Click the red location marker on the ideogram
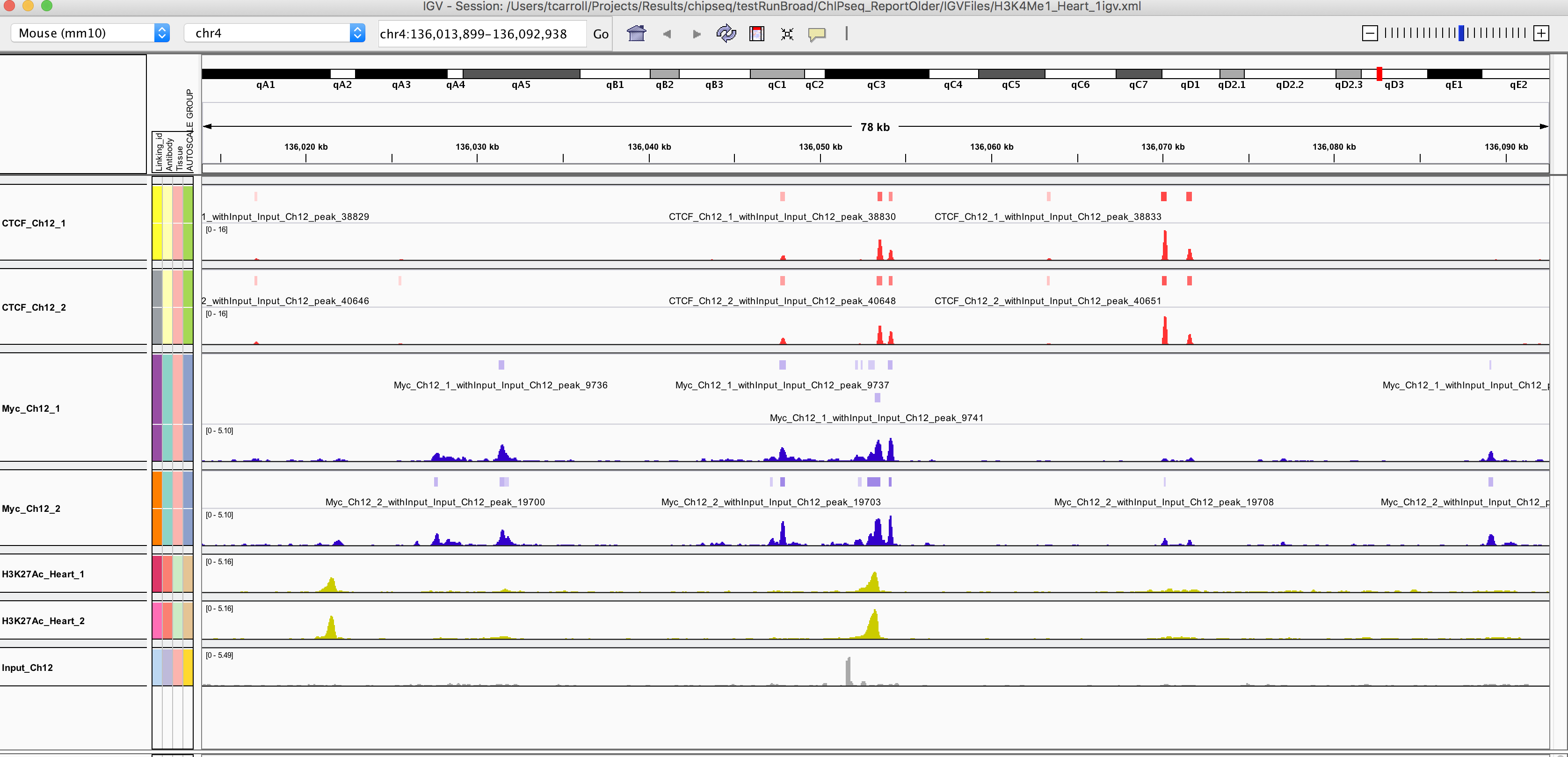 click(1379, 74)
